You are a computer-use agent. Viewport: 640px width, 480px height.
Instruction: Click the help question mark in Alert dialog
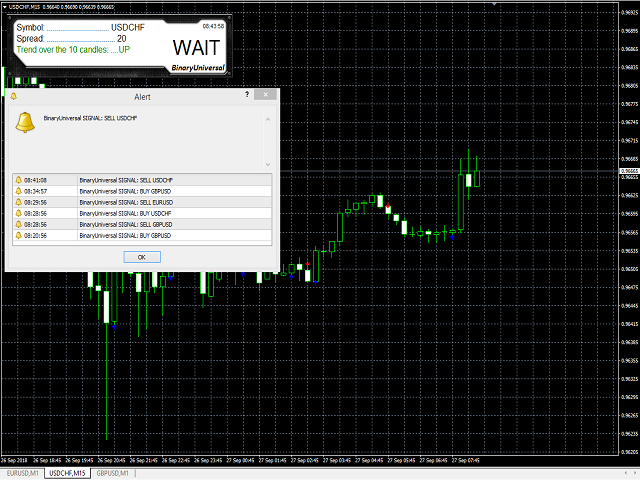(247, 95)
